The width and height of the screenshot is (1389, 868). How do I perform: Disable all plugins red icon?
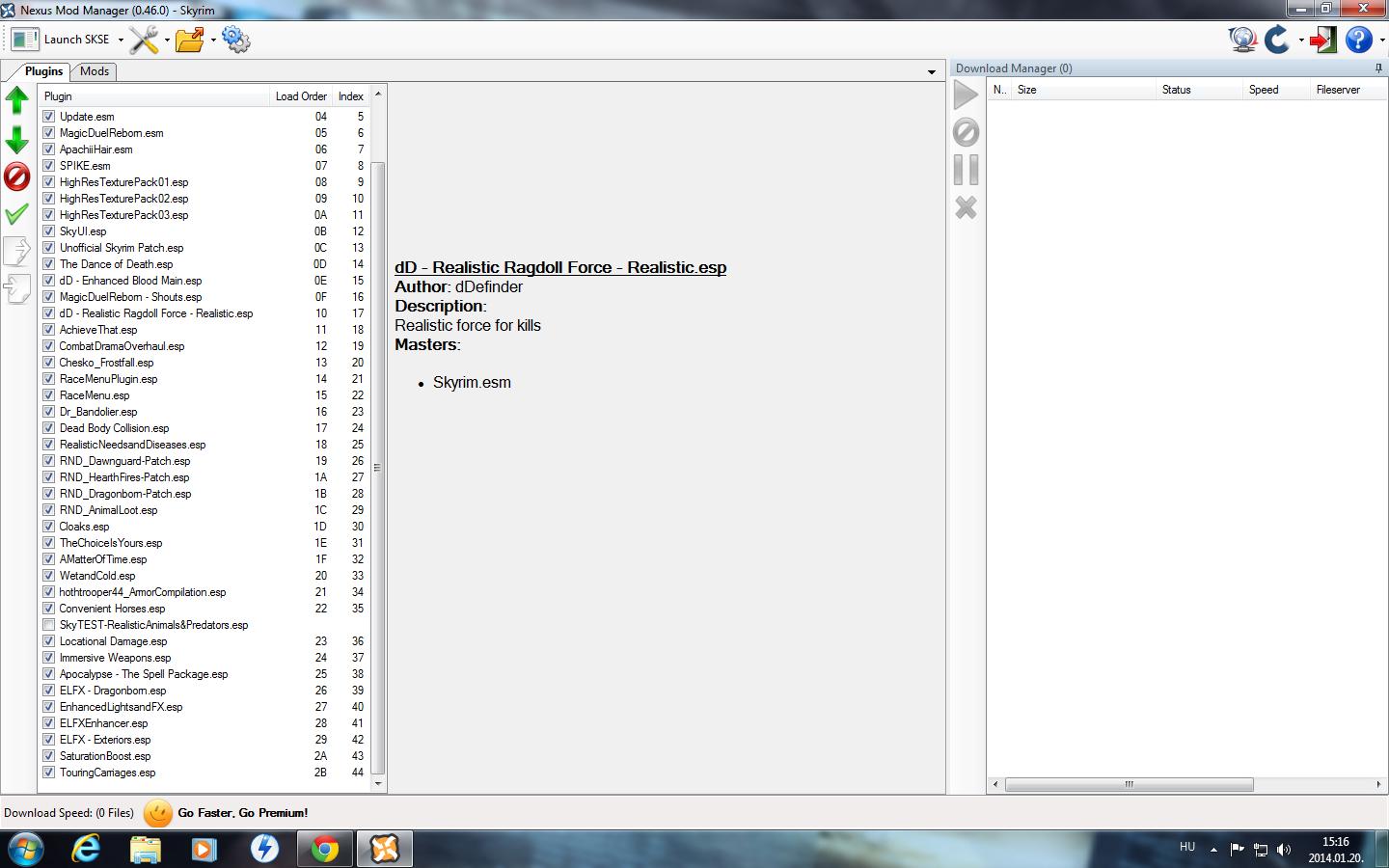point(17,176)
